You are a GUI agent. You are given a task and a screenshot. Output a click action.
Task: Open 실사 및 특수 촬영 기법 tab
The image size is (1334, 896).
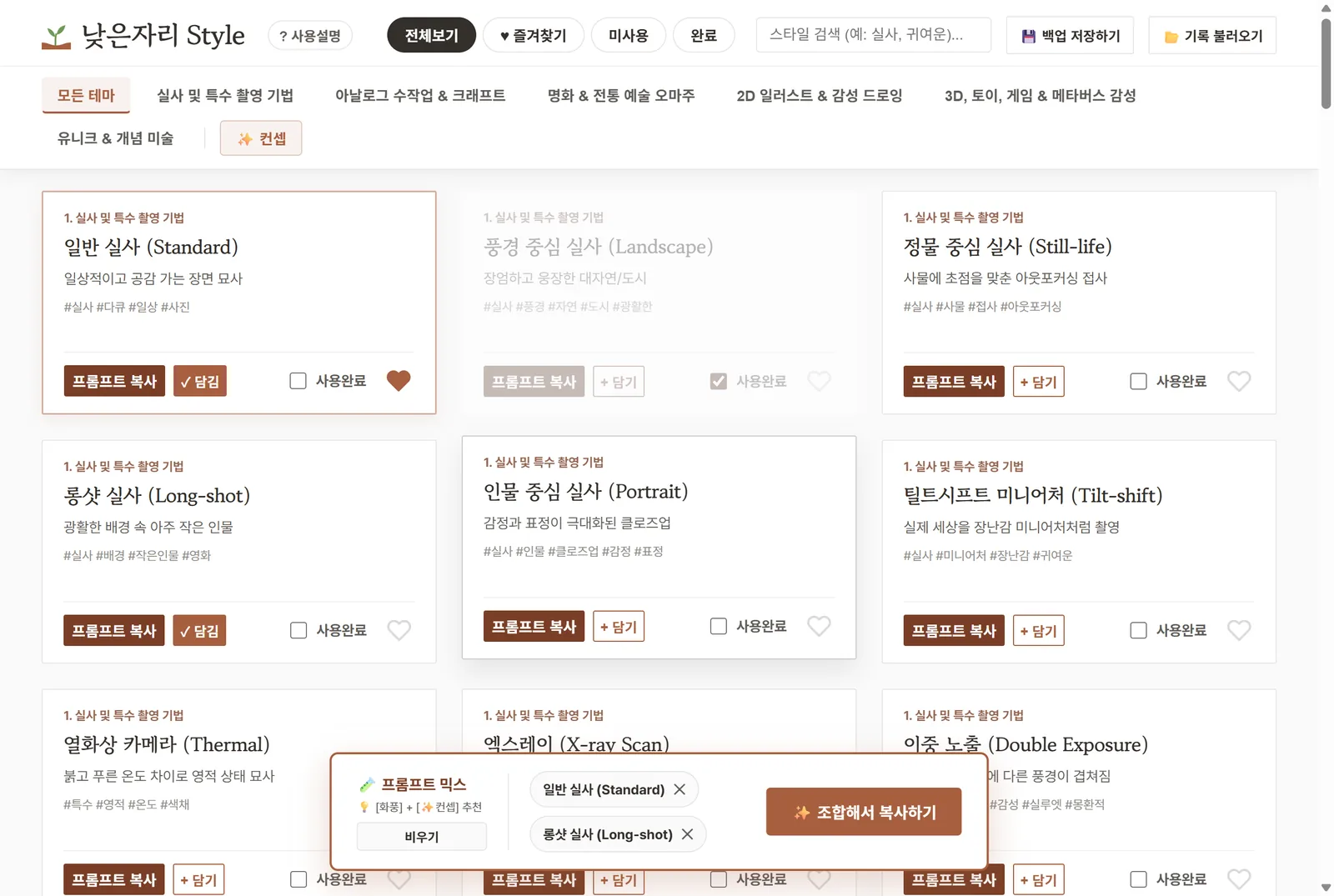225,95
